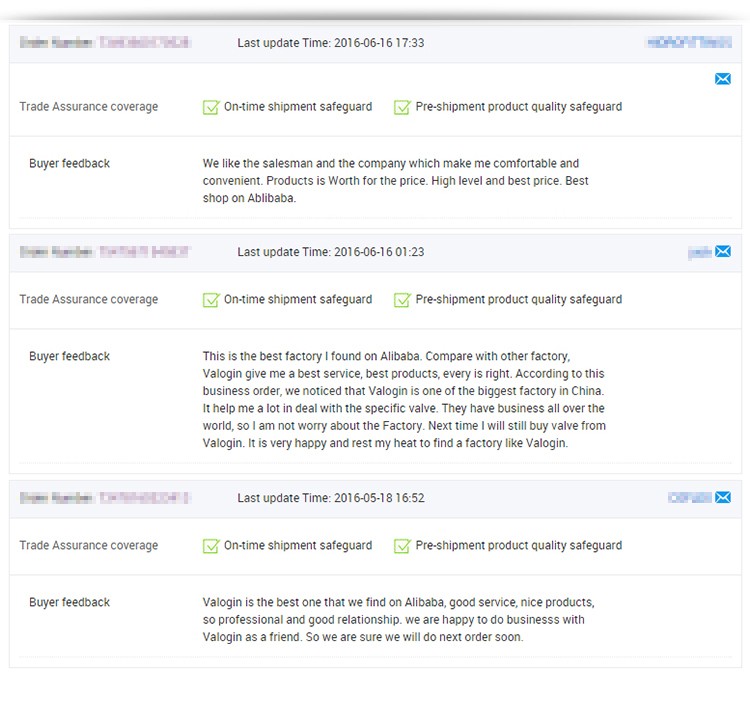Select Trade Assurance coverage label in first review

88,107
